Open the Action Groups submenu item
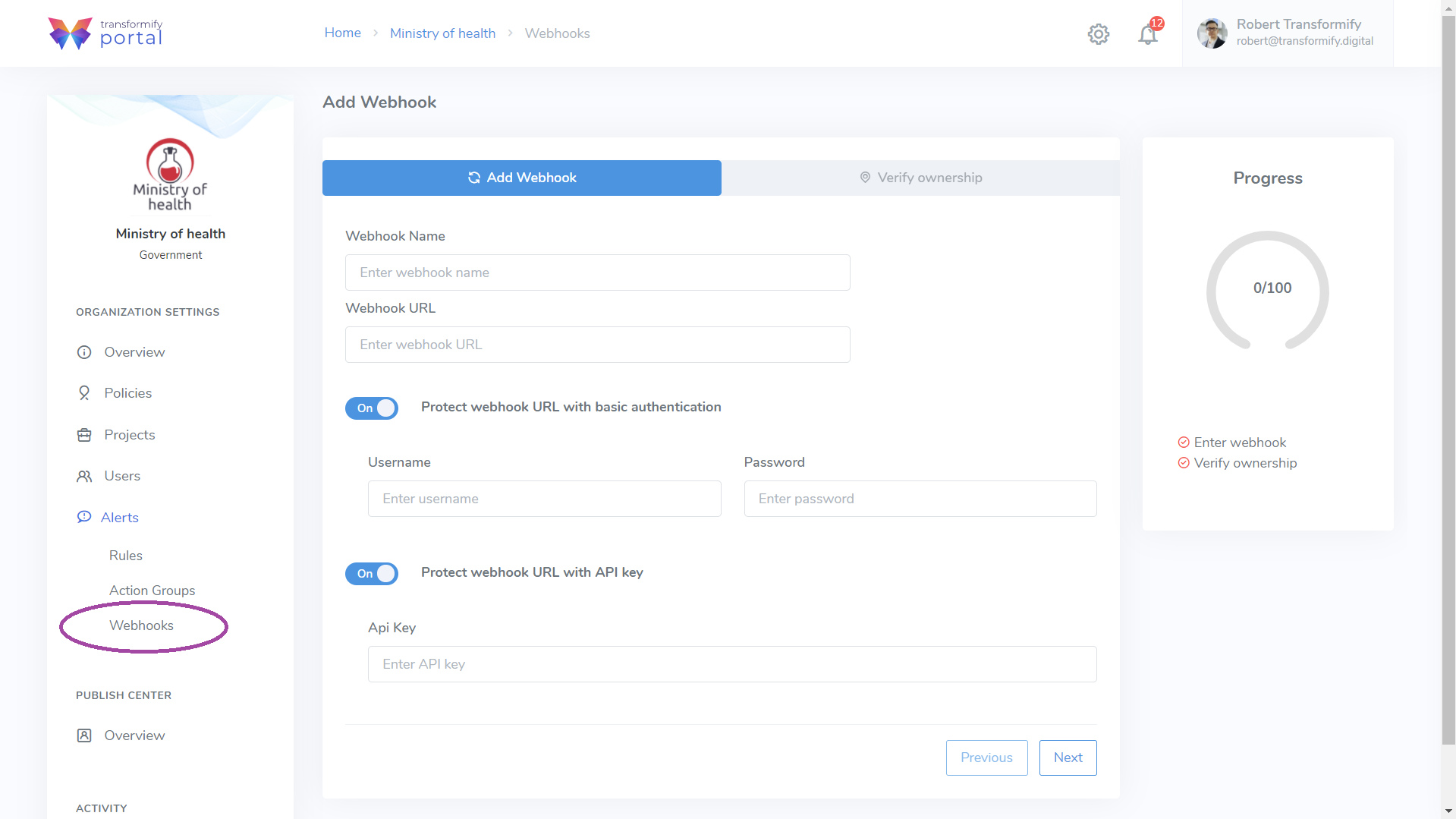The width and height of the screenshot is (1456, 819). [152, 591]
